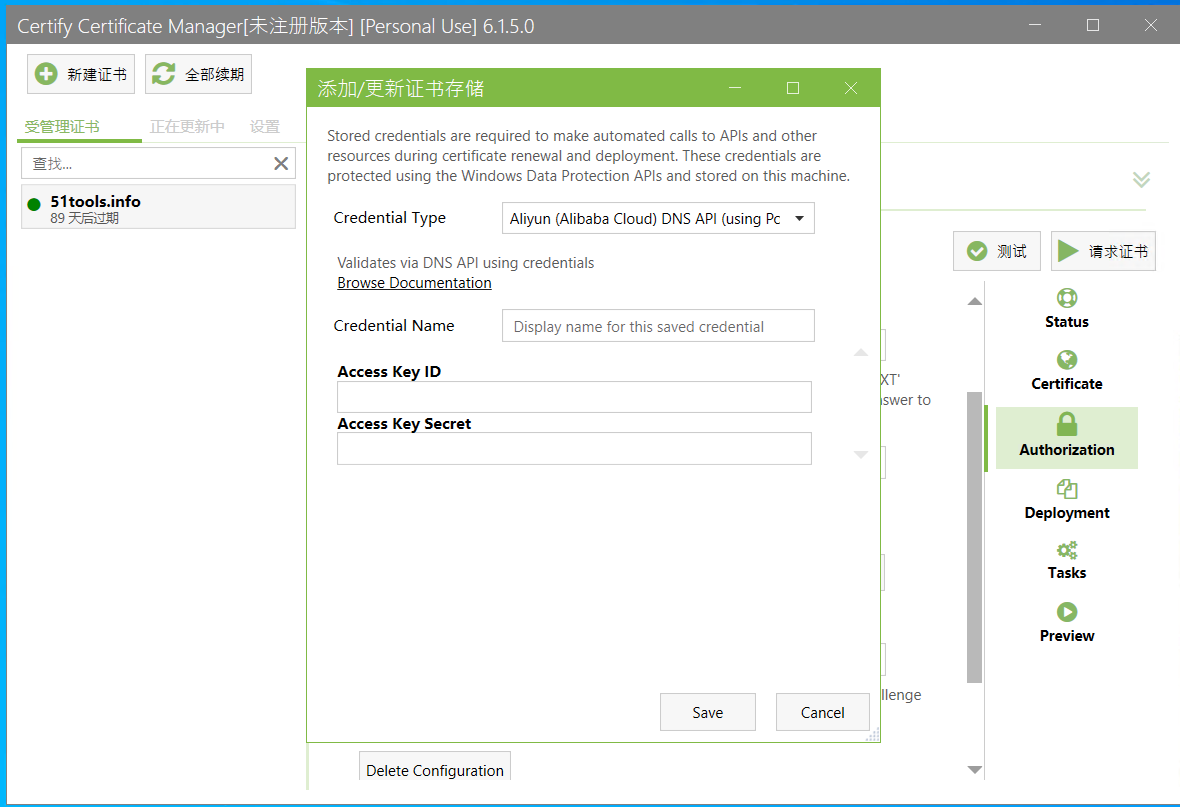Open the Certificate section globe icon
This screenshot has height=807, width=1180.
pyautogui.click(x=1067, y=360)
